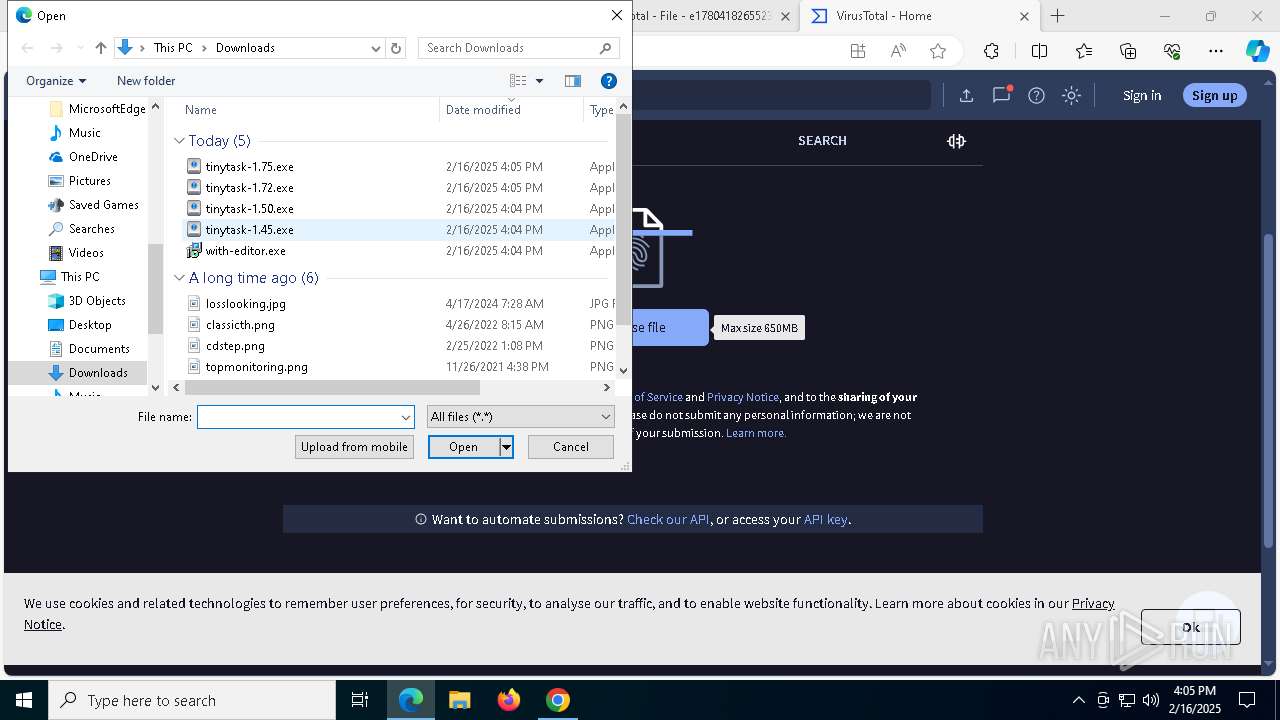1280x720 pixels.
Task: Open Edge Collections icon
Action: tap(1128, 52)
